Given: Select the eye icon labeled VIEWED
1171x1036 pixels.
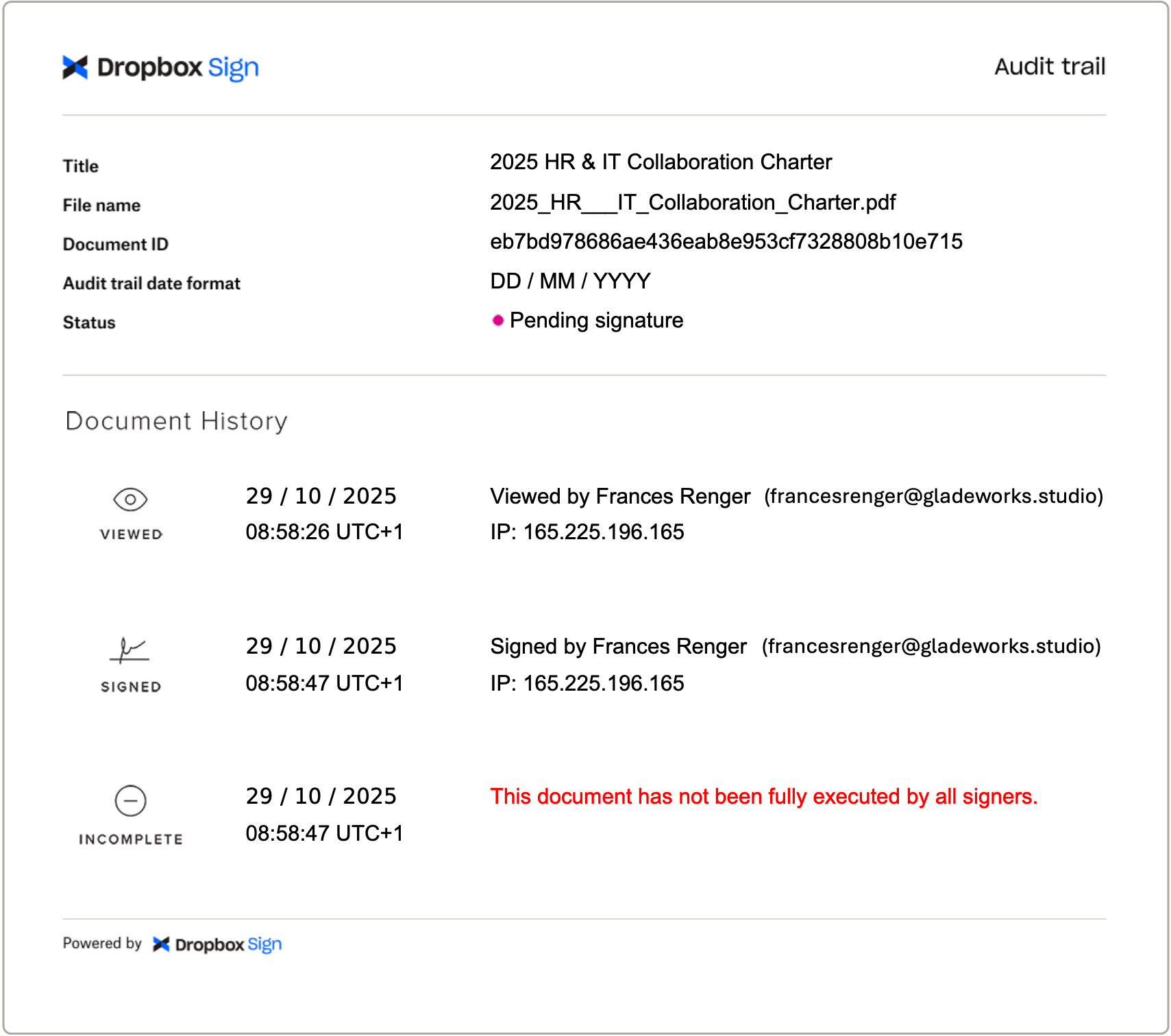Looking at the screenshot, I should coord(131,499).
